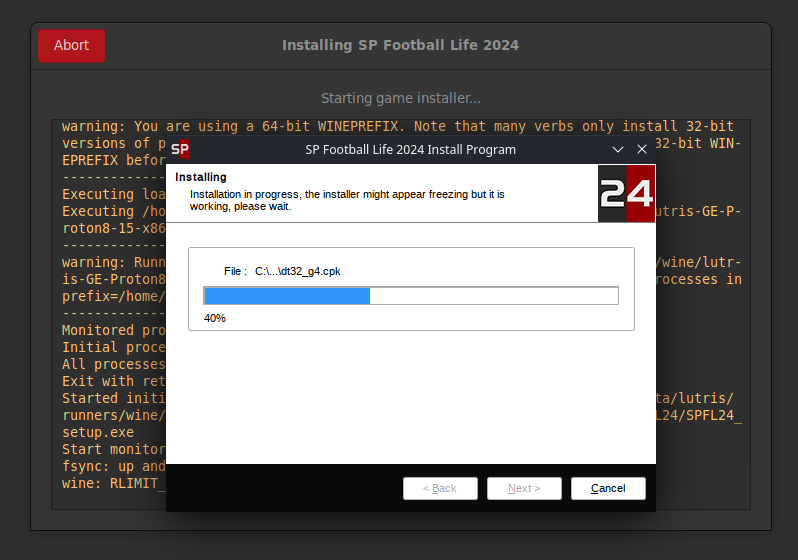798x560 pixels.
Task: Close the Install Program dialog
Action: click(x=642, y=149)
